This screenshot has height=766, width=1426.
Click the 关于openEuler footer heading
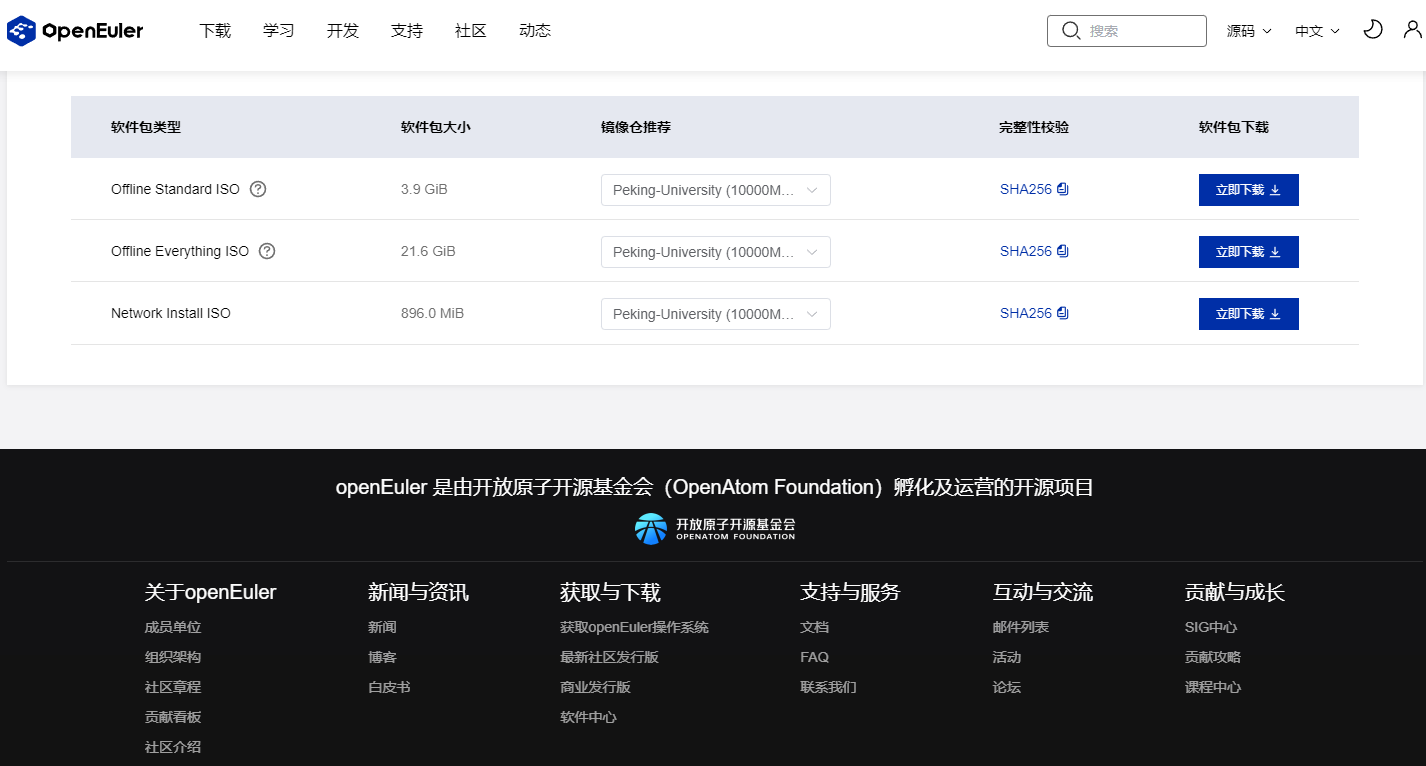tap(211, 592)
